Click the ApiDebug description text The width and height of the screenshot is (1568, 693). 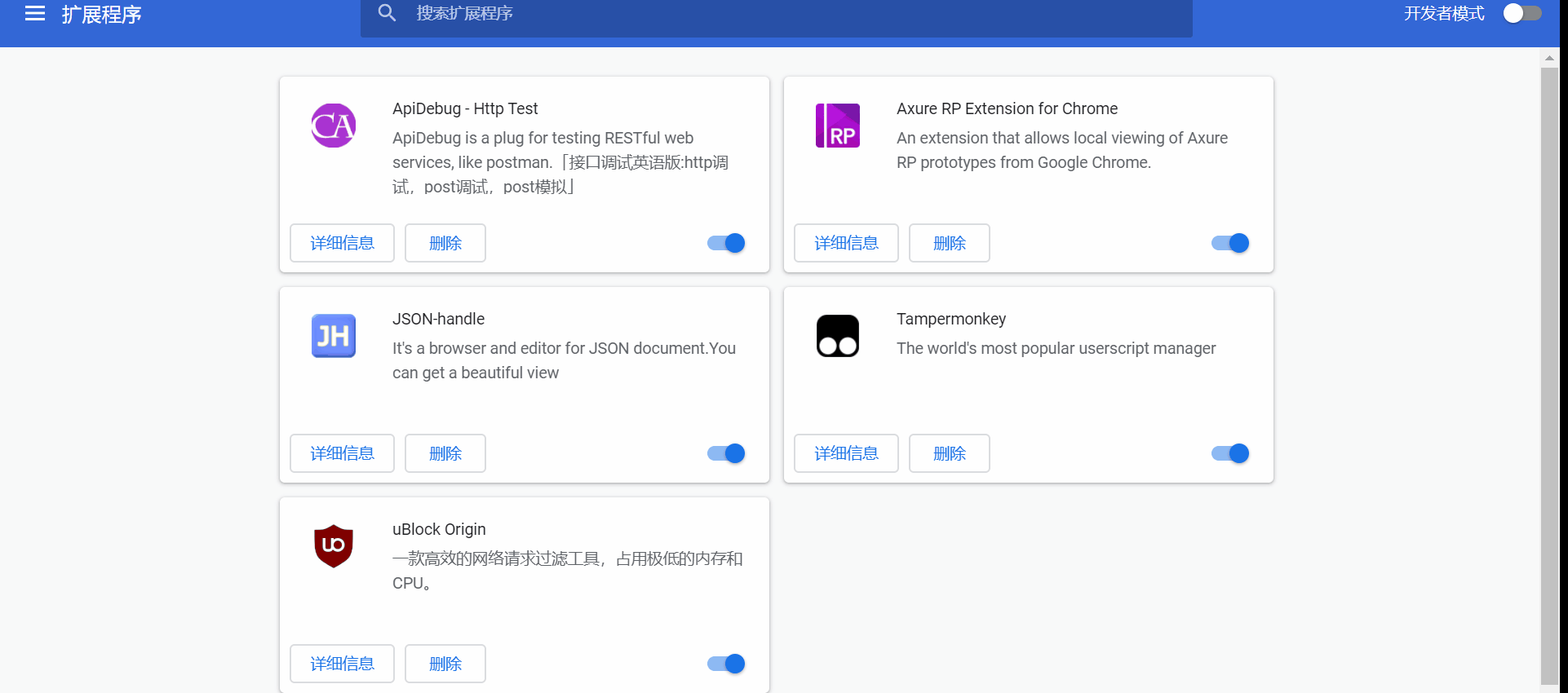pyautogui.click(x=560, y=162)
